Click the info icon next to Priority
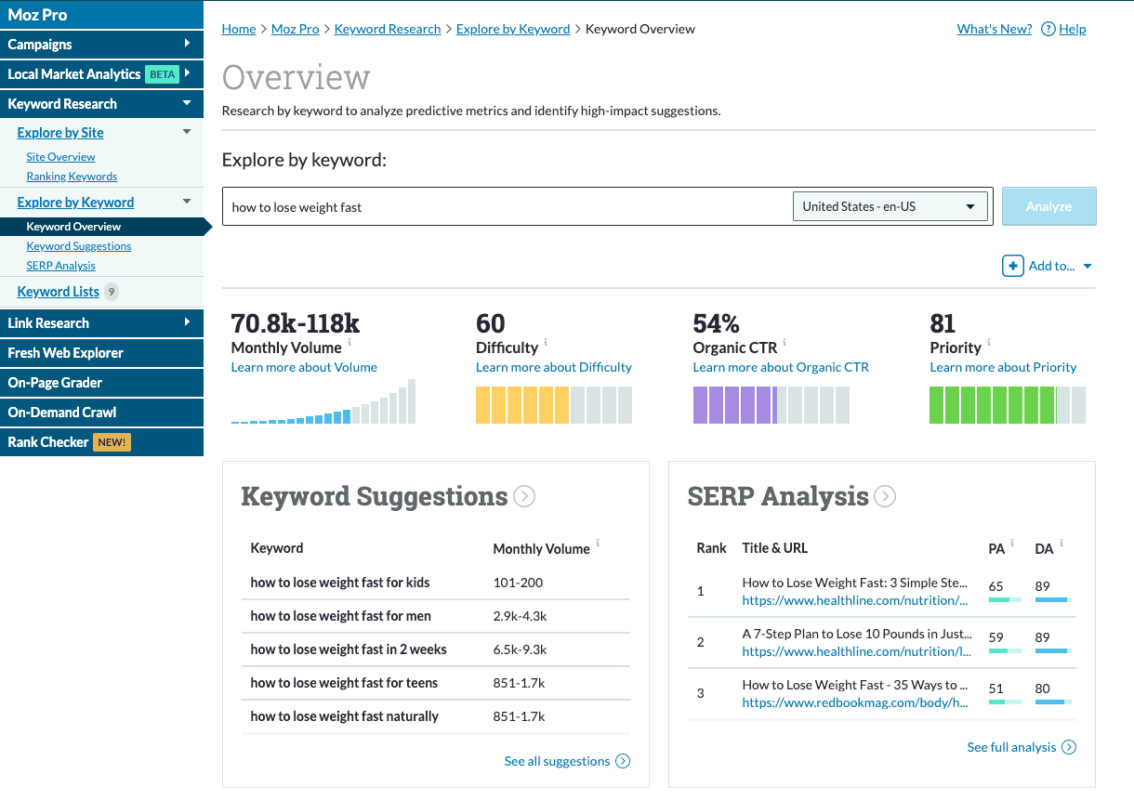This screenshot has height=800, width=1134. click(989, 343)
